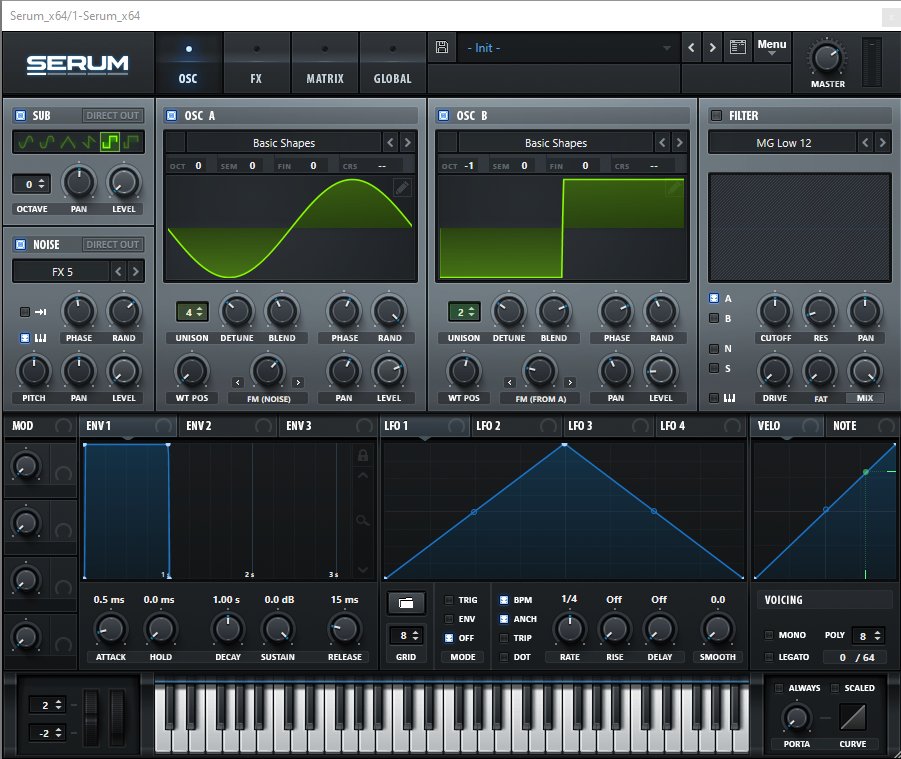
Task: Click the VELO modulation source circle
Action: tap(810, 426)
